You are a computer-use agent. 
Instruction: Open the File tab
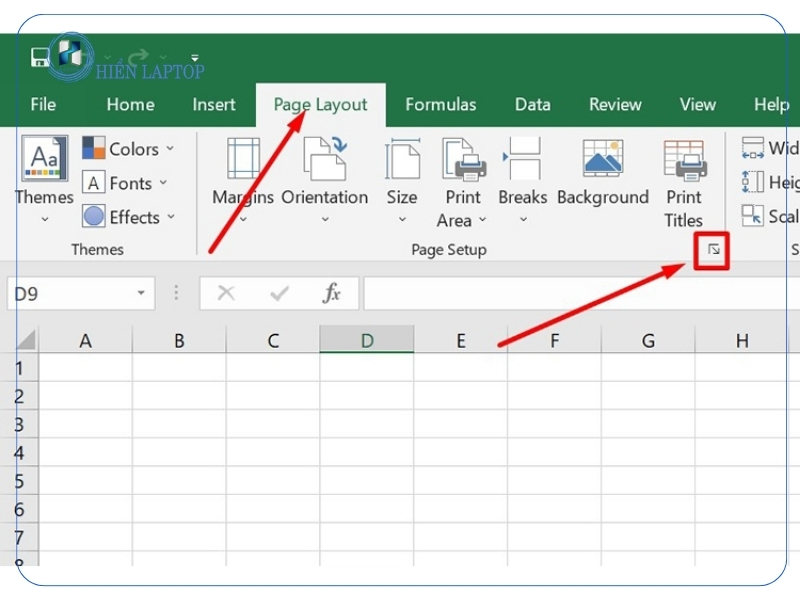click(x=43, y=105)
